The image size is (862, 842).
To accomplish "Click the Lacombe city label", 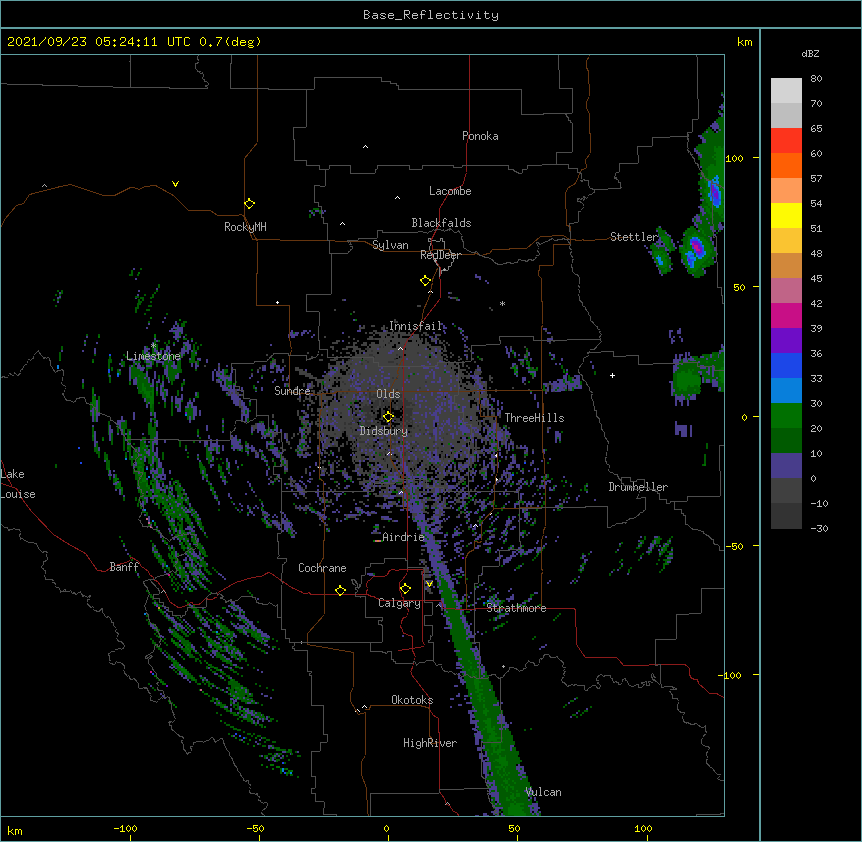I will click(450, 191).
